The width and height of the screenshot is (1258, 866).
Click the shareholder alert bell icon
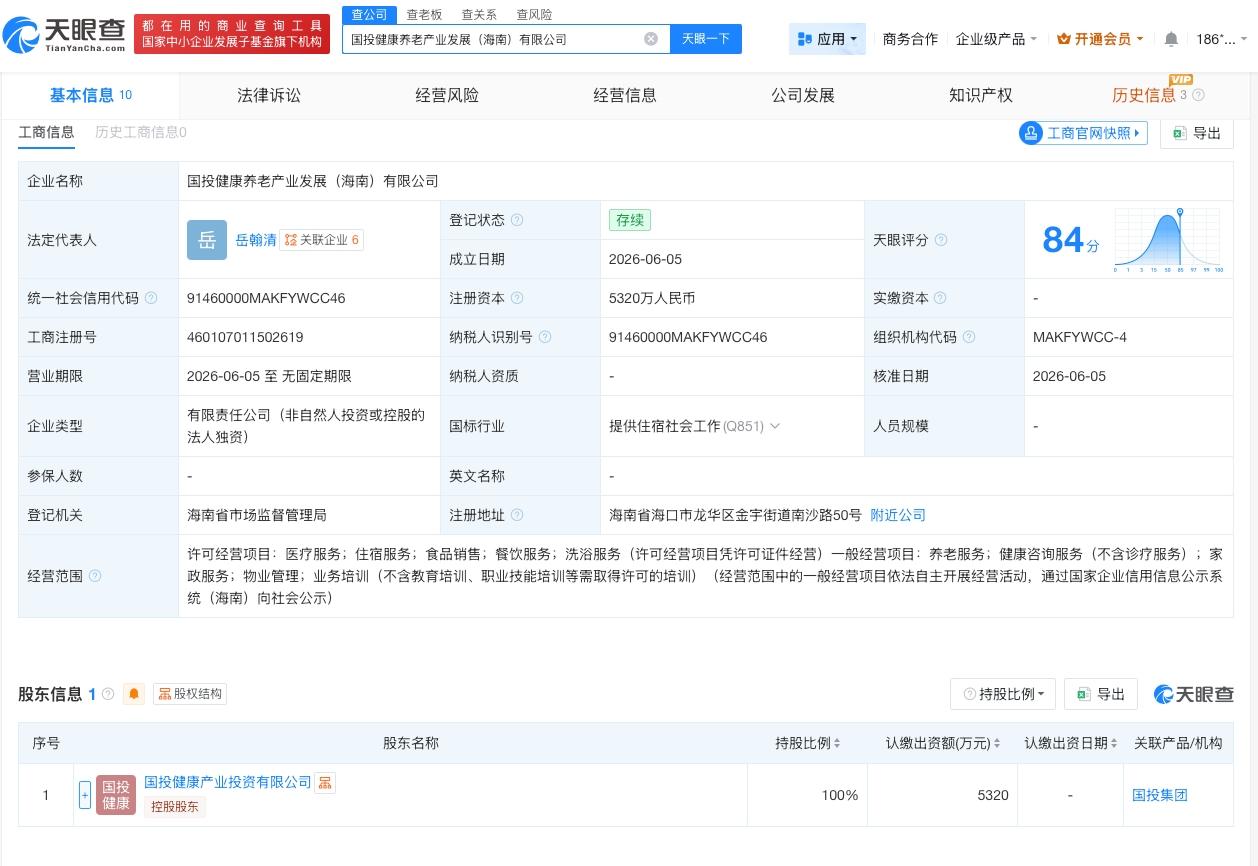point(134,694)
